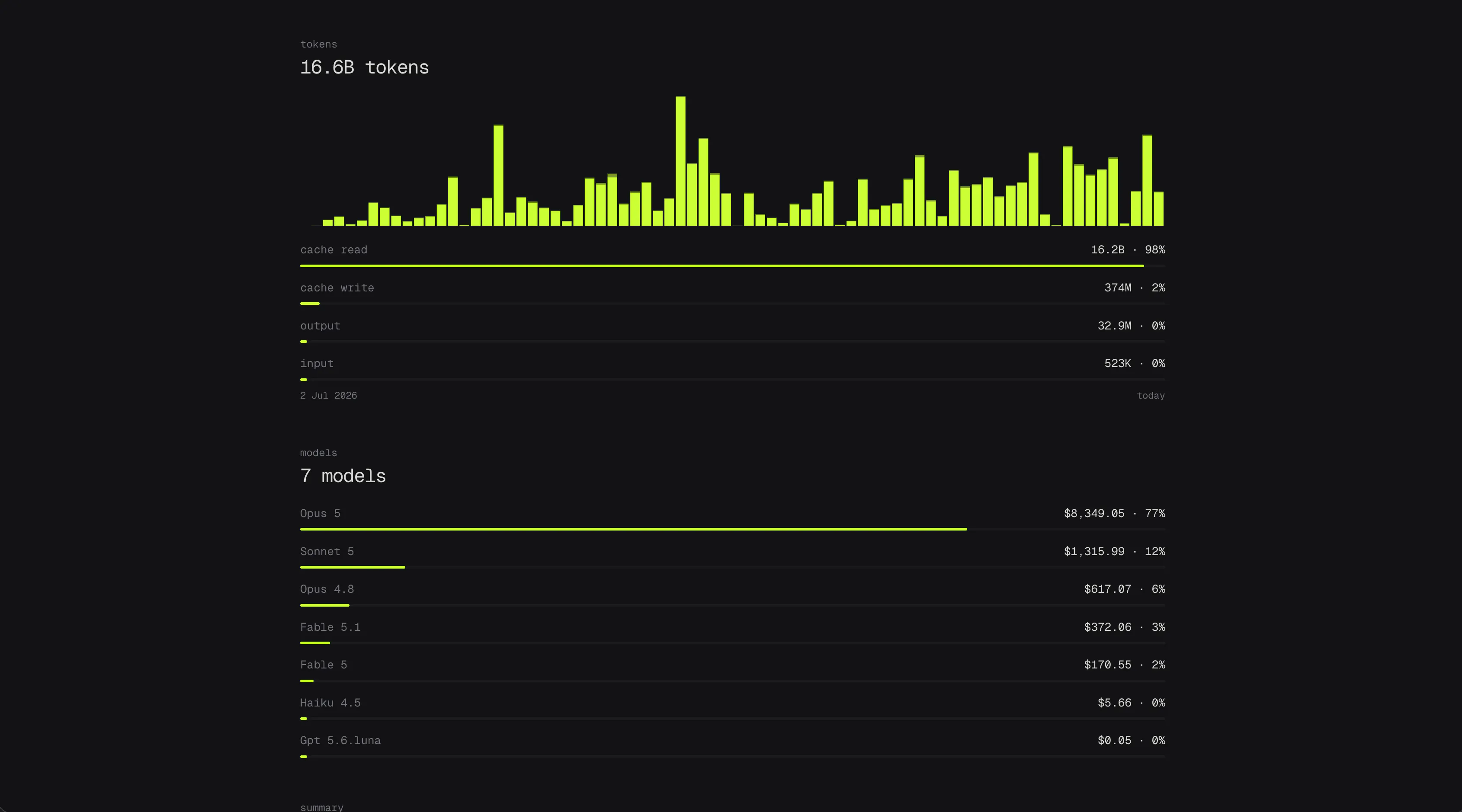Image resolution: width=1462 pixels, height=812 pixels.
Task: Click the cache write progress bar
Action: [x=732, y=304]
